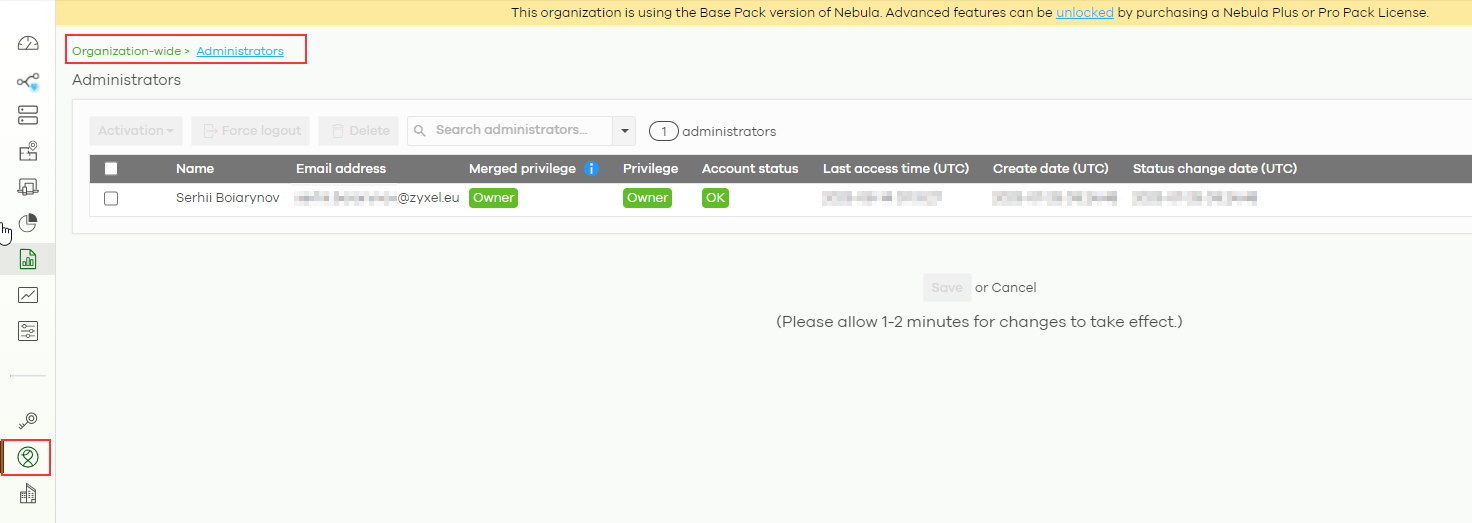Click the Administrators breadcrumb link
1472x523 pixels.
(239, 51)
